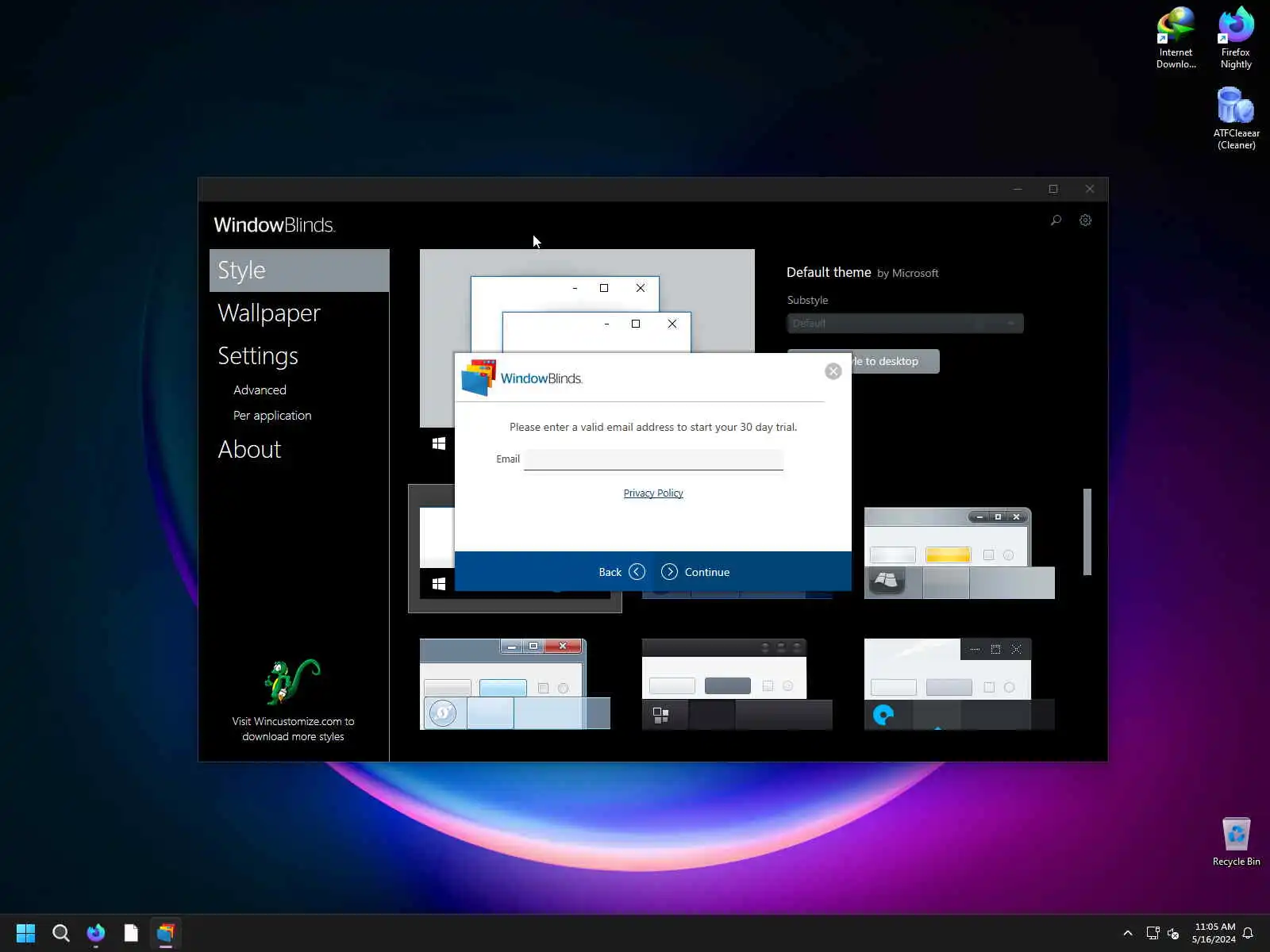The image size is (1270, 952).
Task: Select the blue glass style with red close button
Action: pyautogui.click(x=514, y=684)
